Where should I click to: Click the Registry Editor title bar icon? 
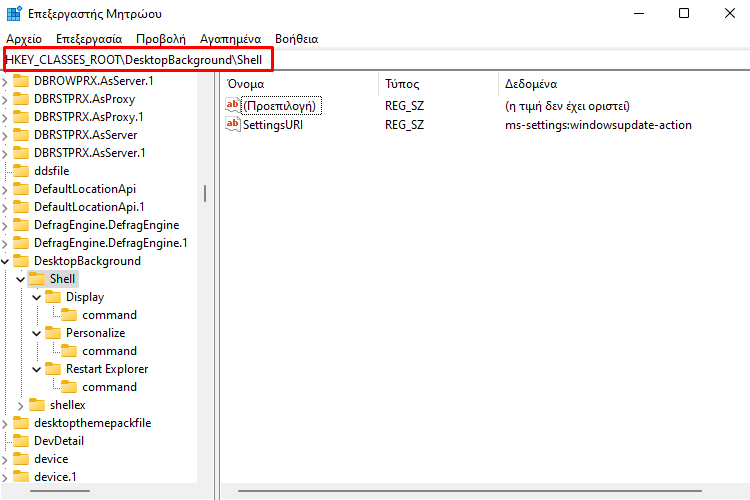(x=14, y=13)
